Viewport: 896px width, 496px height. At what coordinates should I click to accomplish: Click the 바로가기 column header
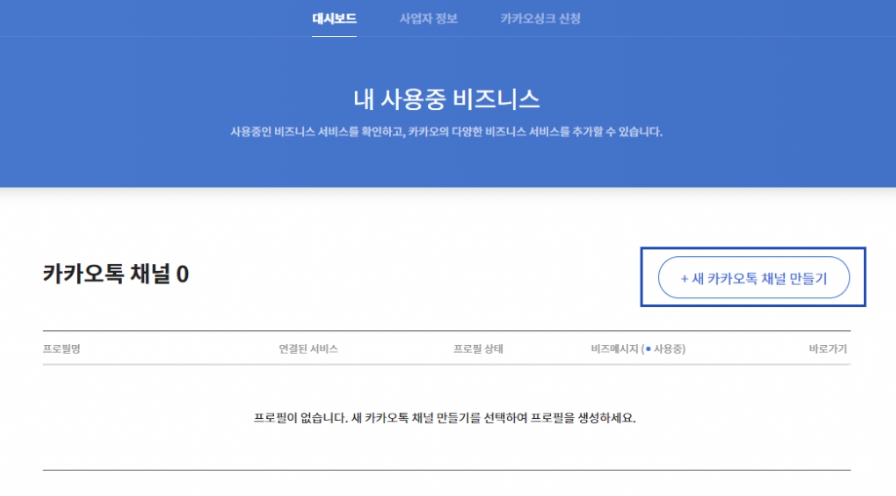(828, 349)
